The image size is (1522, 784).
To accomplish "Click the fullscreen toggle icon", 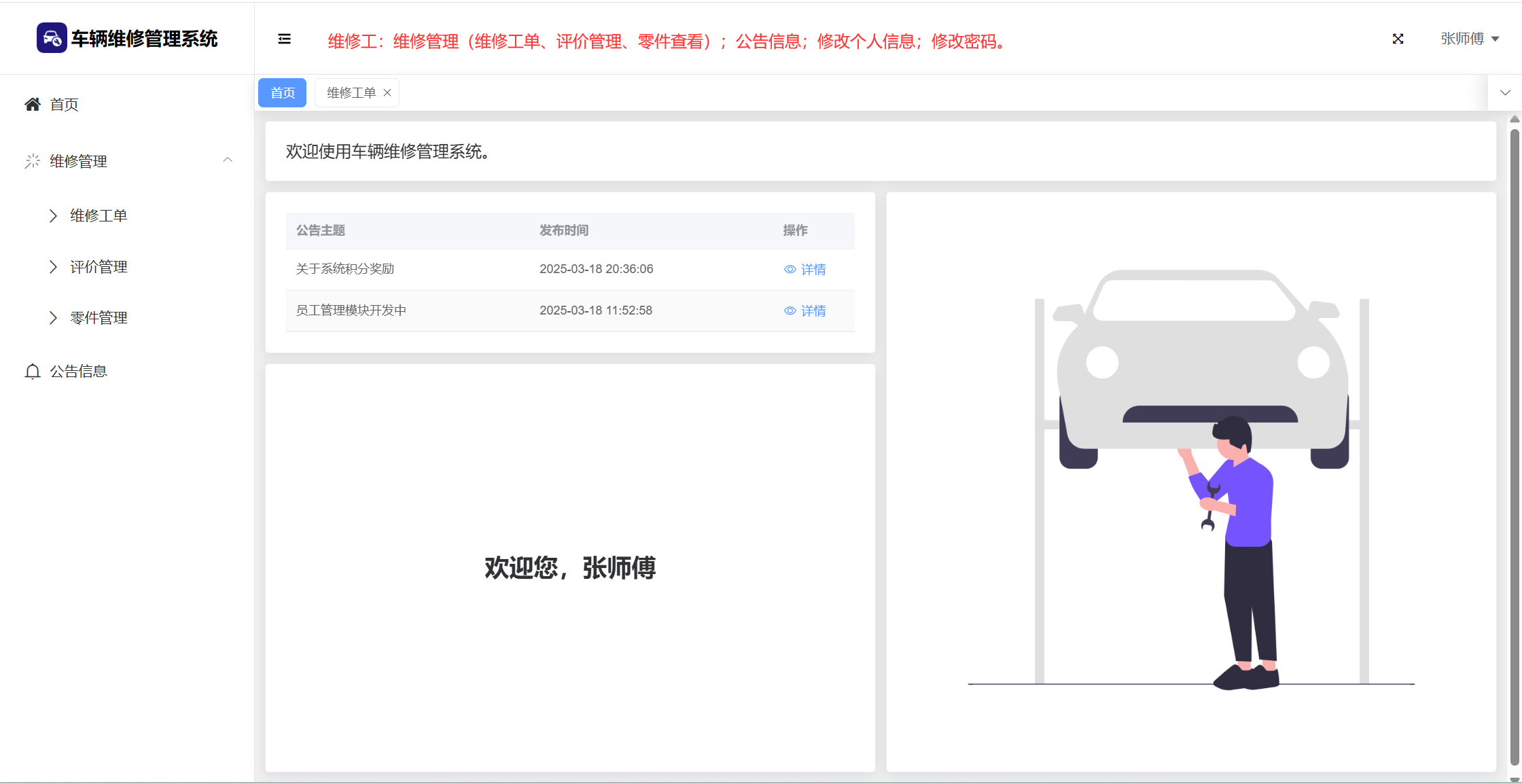I will coord(1398,39).
